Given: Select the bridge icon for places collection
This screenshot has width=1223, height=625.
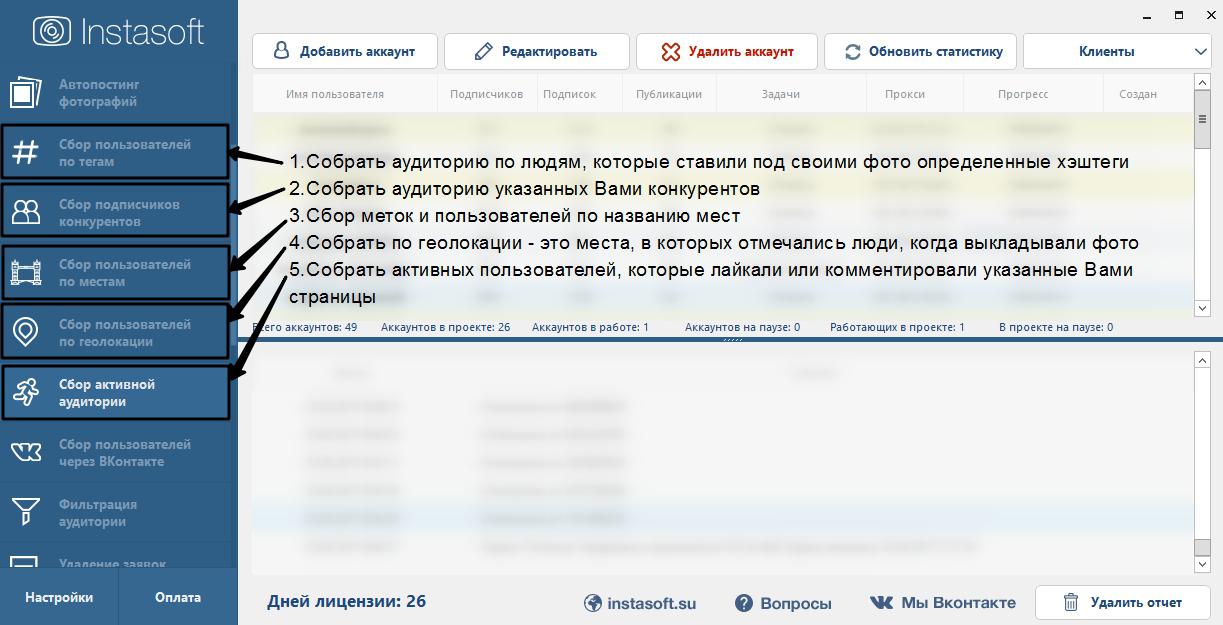Looking at the screenshot, I should point(25,273).
